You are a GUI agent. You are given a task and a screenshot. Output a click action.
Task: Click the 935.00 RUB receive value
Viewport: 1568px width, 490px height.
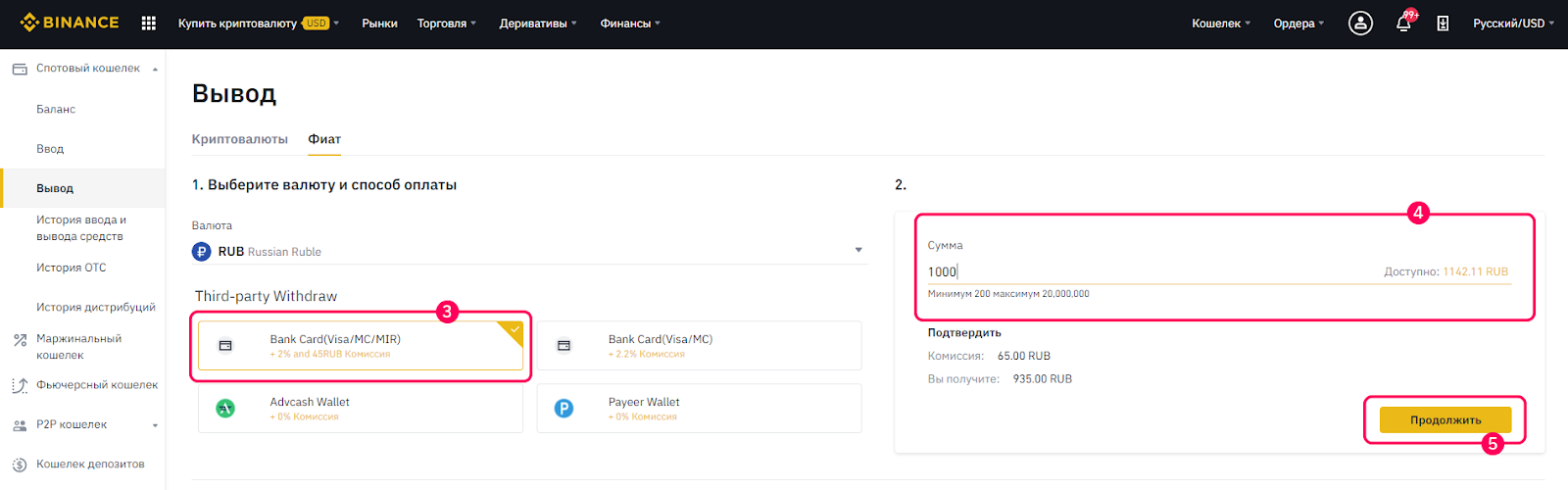1043,379
